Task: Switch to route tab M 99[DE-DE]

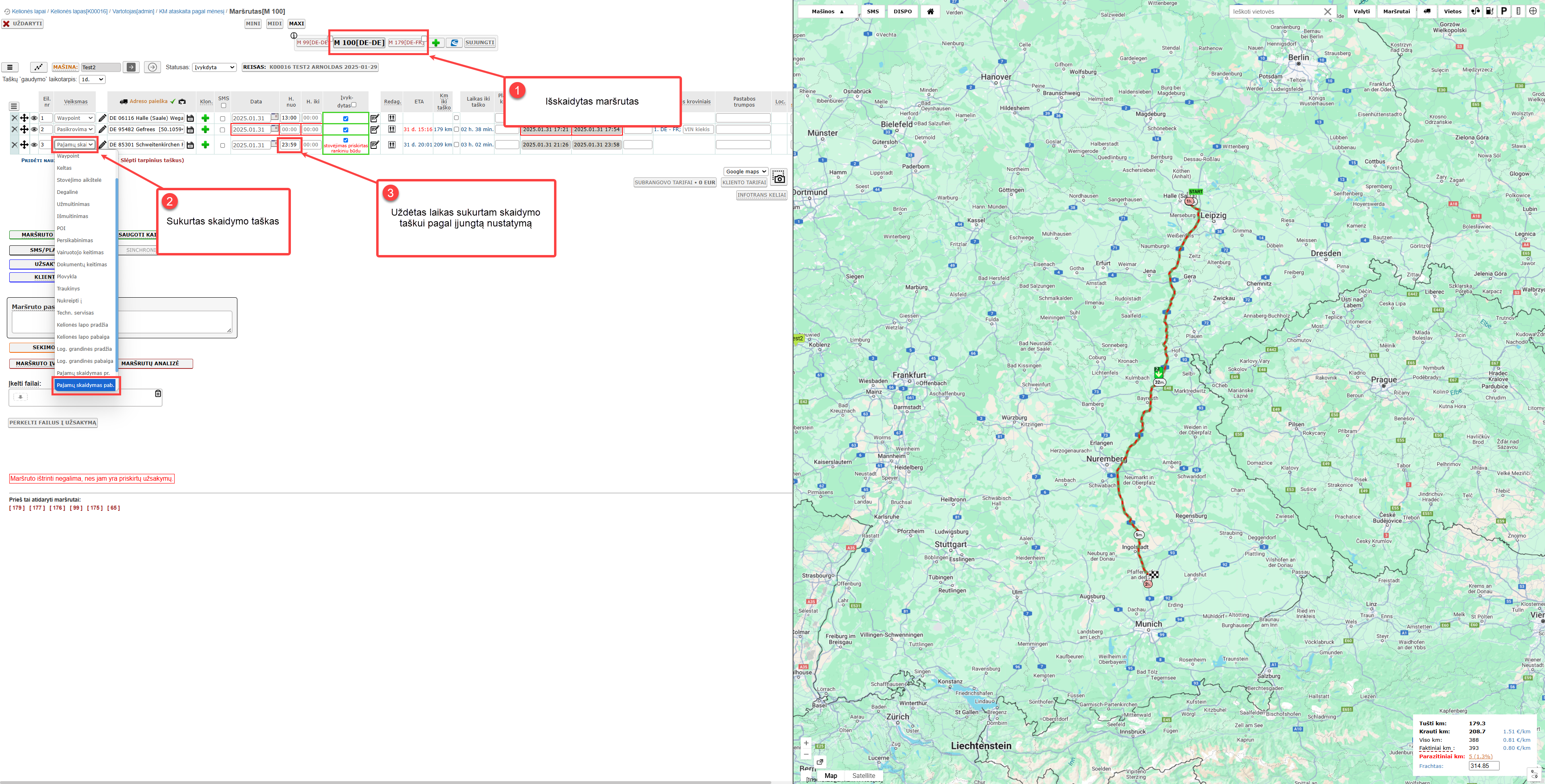Action: [313, 43]
